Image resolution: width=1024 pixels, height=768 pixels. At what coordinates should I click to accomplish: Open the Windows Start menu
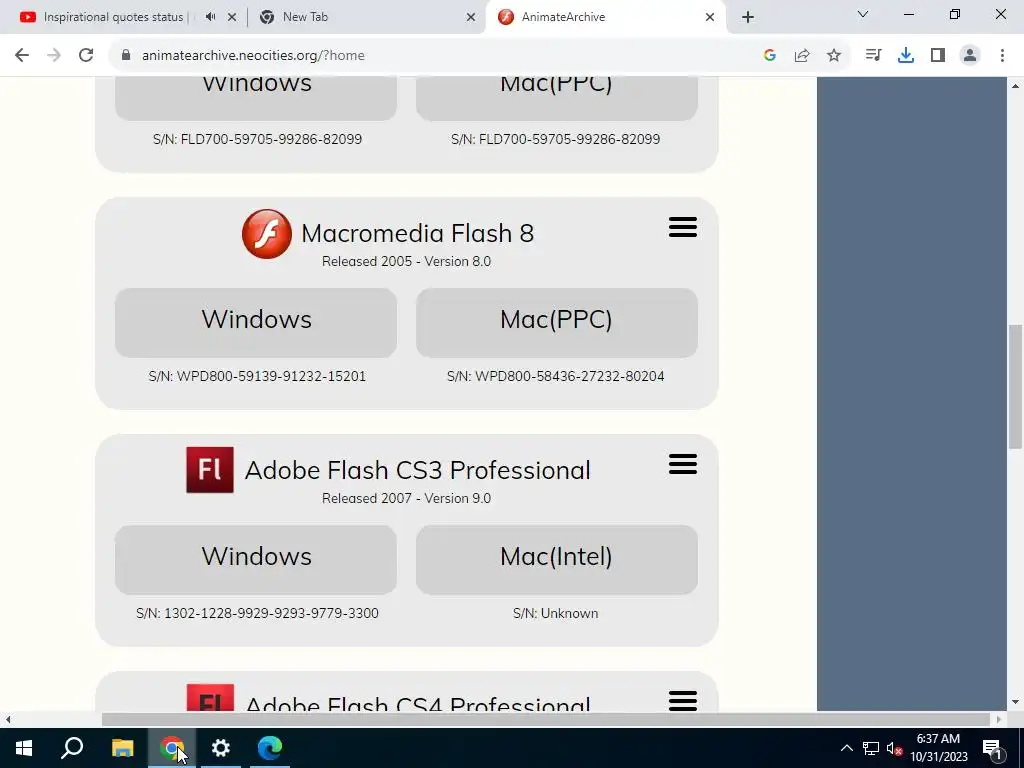(24, 748)
